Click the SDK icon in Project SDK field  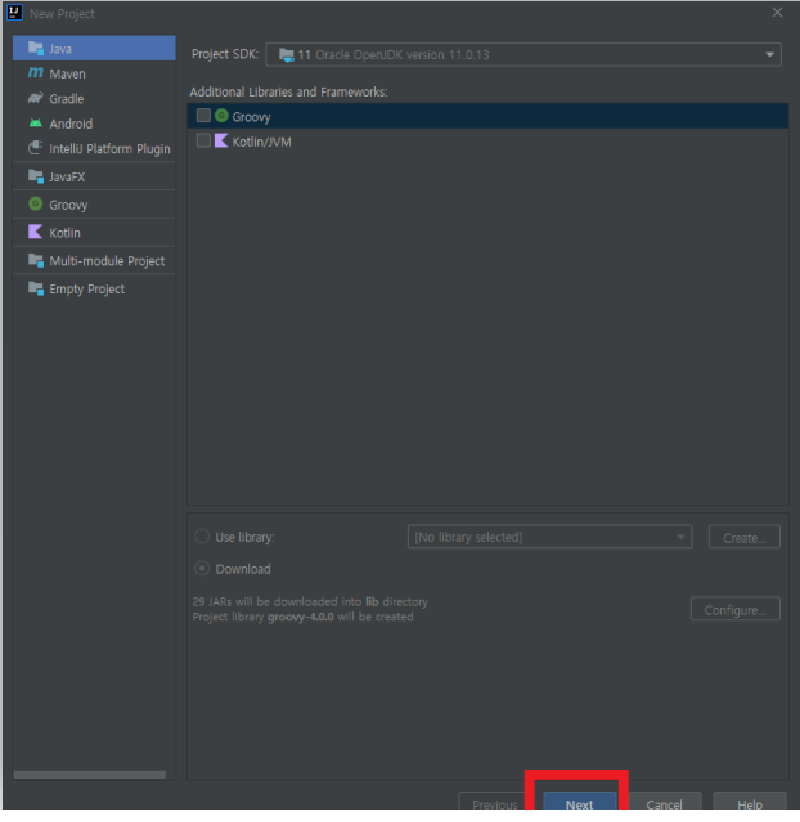click(287, 55)
